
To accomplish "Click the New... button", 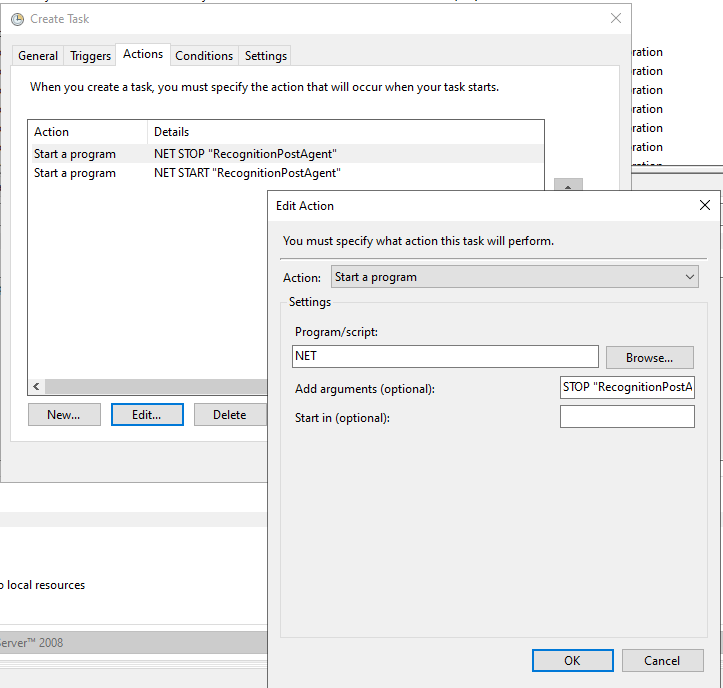I will tap(64, 415).
